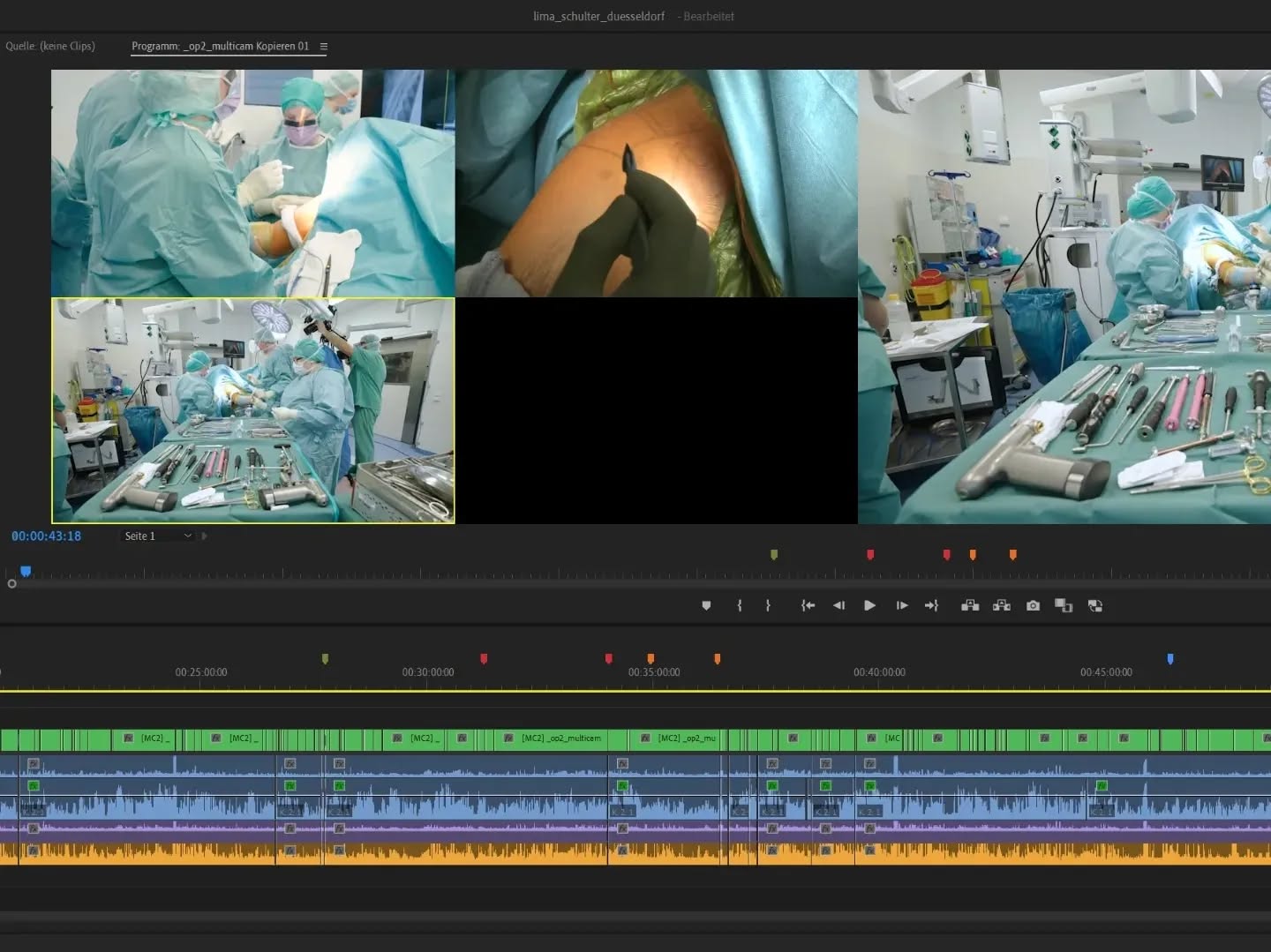Click the 00:40:00:00 mark on the timeline ruler

(x=880, y=672)
